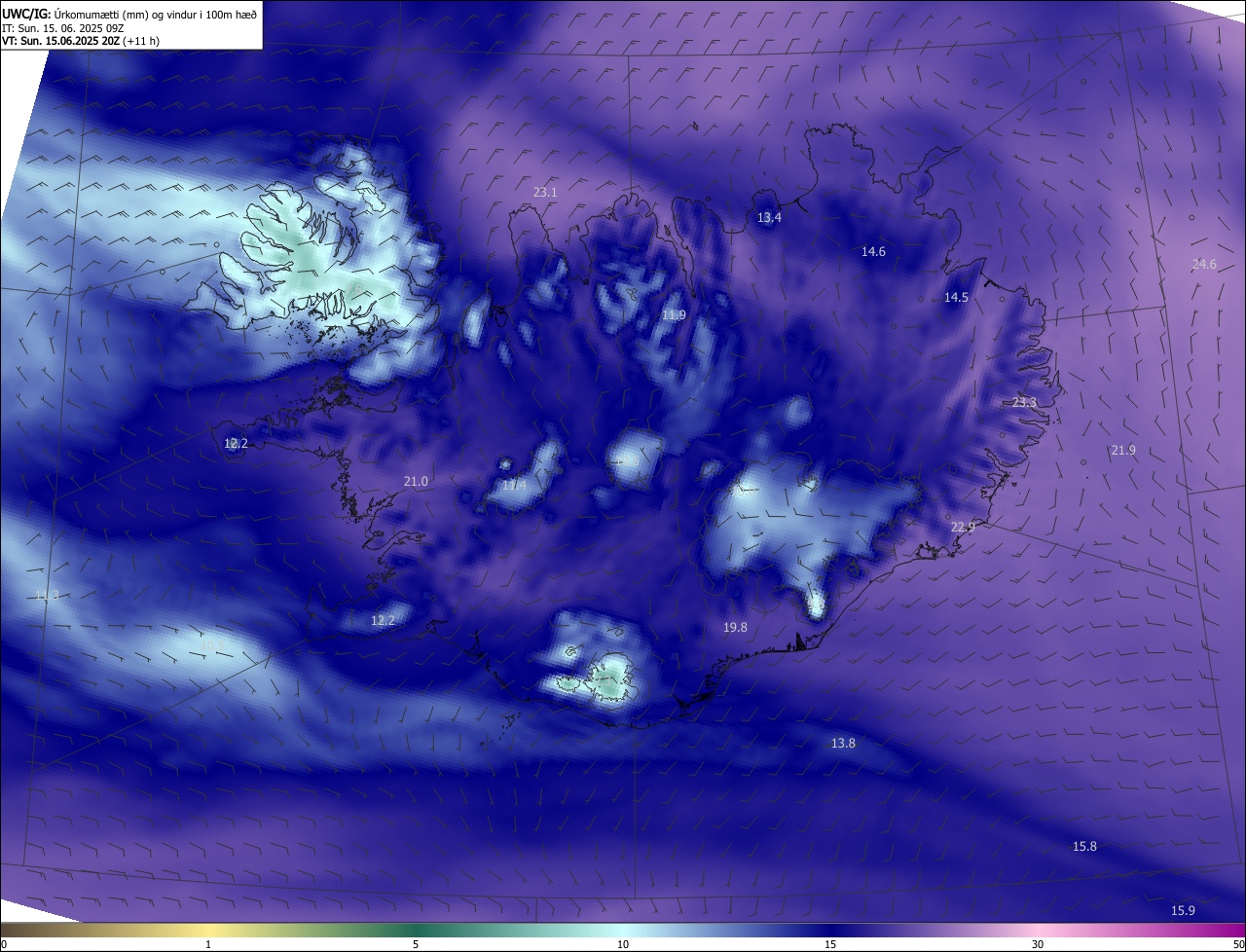Click the 0 tick on the color scale
The height and width of the screenshot is (952, 1246).
pyautogui.click(x=4, y=945)
